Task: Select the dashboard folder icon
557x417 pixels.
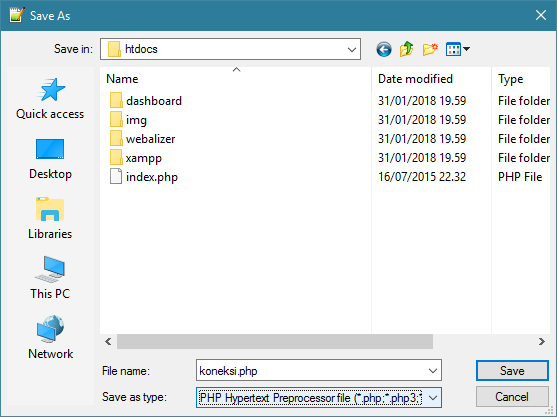Action: click(116, 101)
